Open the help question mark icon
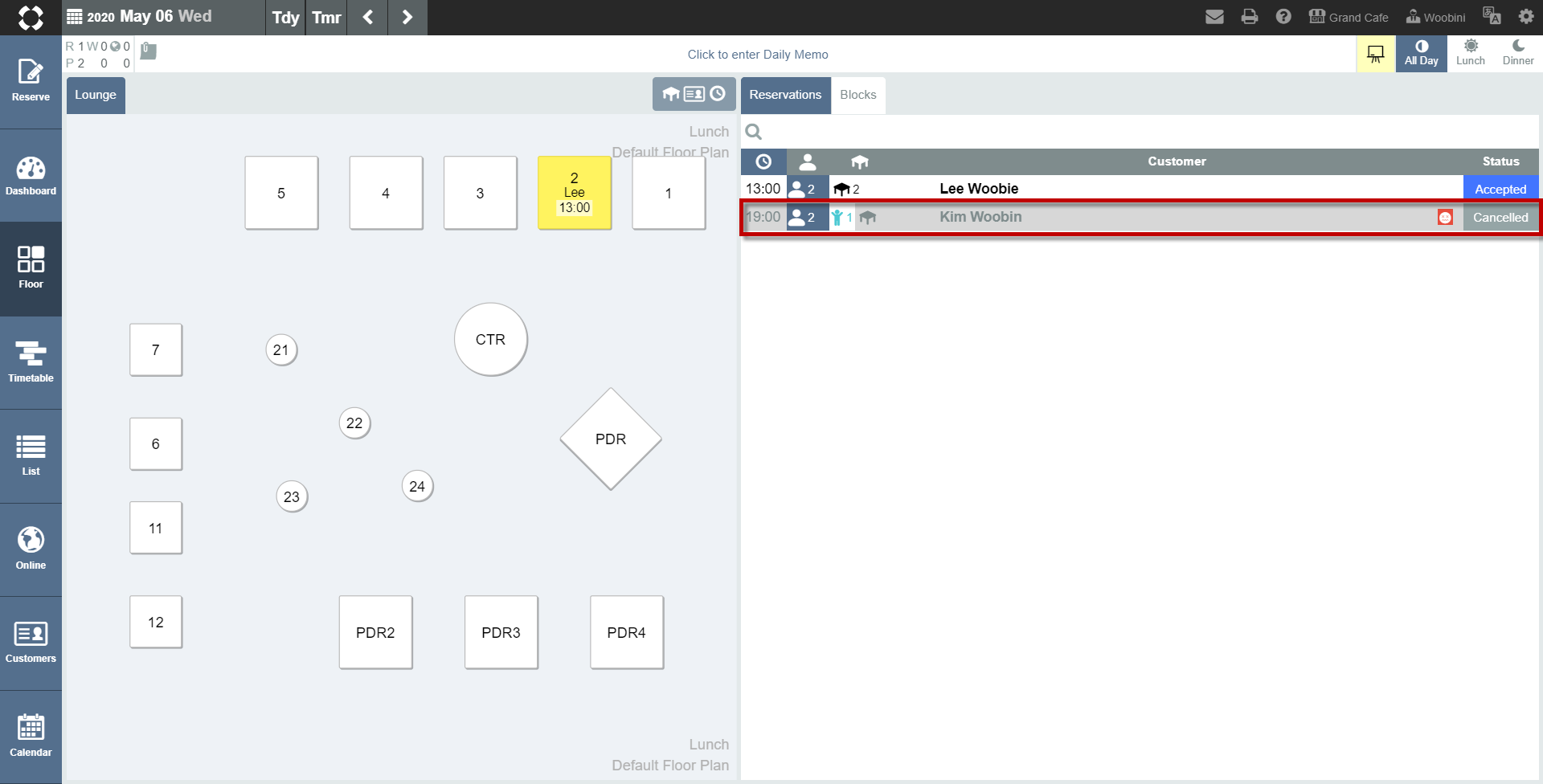Viewport: 1543px width, 784px height. tap(1283, 17)
